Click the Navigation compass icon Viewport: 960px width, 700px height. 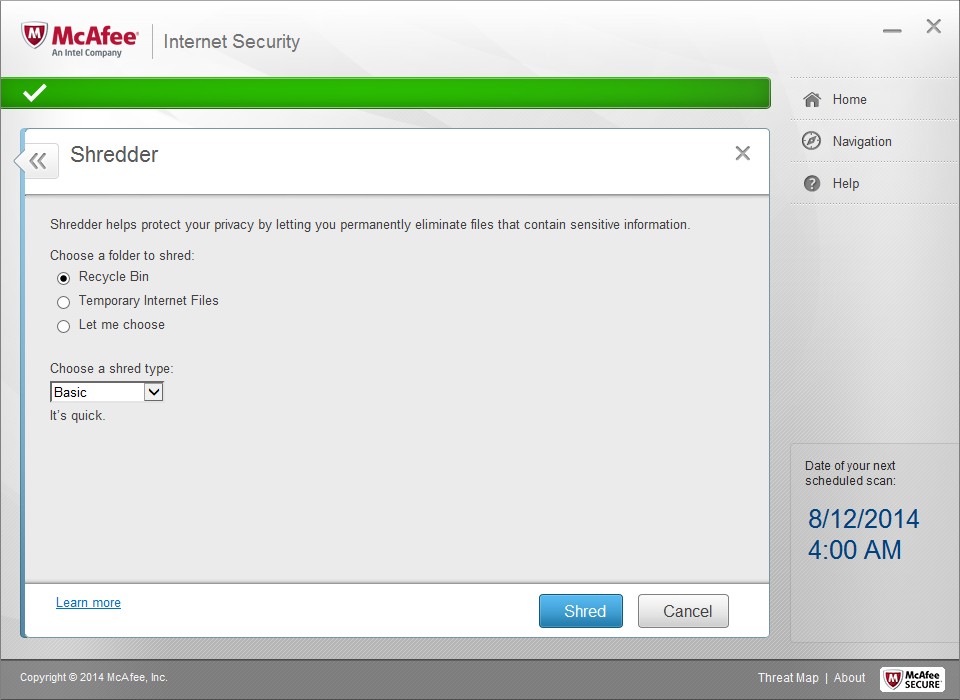coord(812,141)
